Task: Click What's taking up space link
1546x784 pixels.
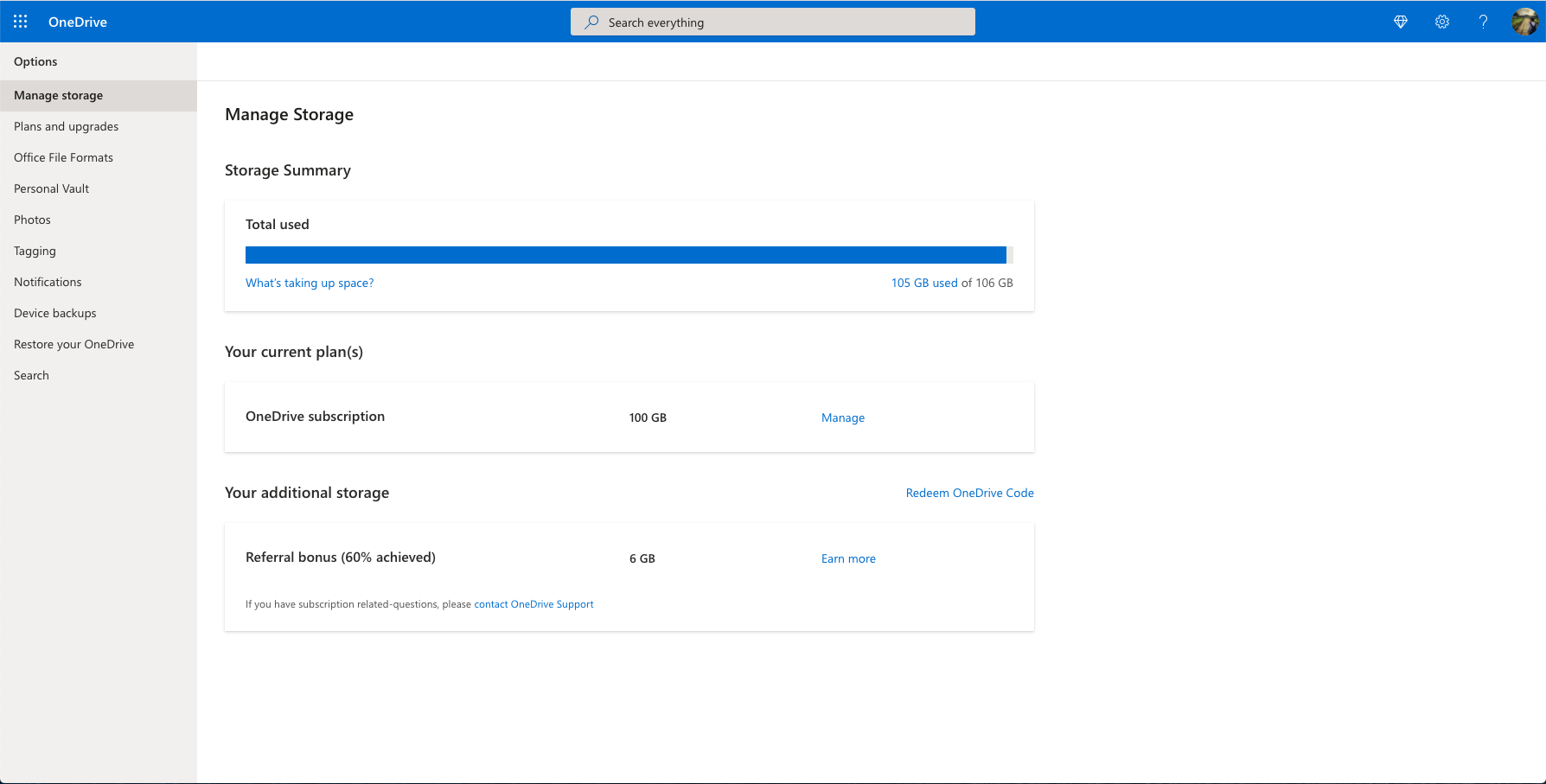Action: [x=310, y=283]
